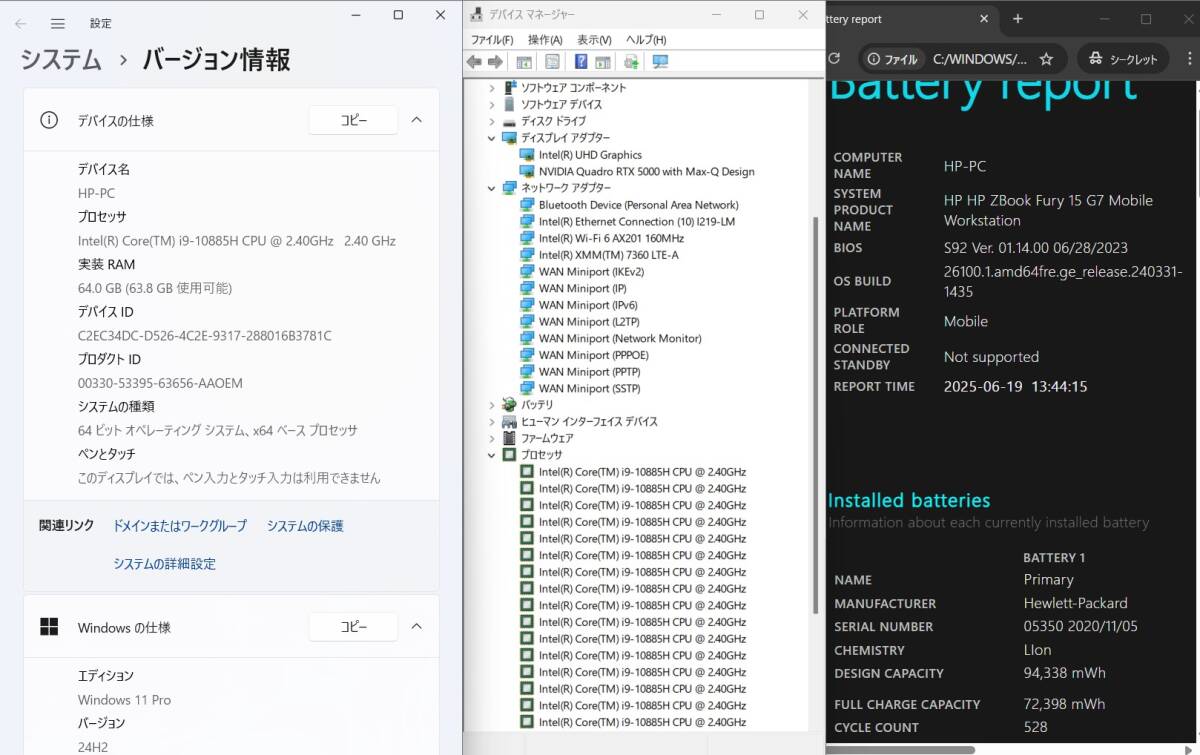This screenshot has height=755, width=1200.
Task: Close the battery report browser tab
Action: (984, 19)
